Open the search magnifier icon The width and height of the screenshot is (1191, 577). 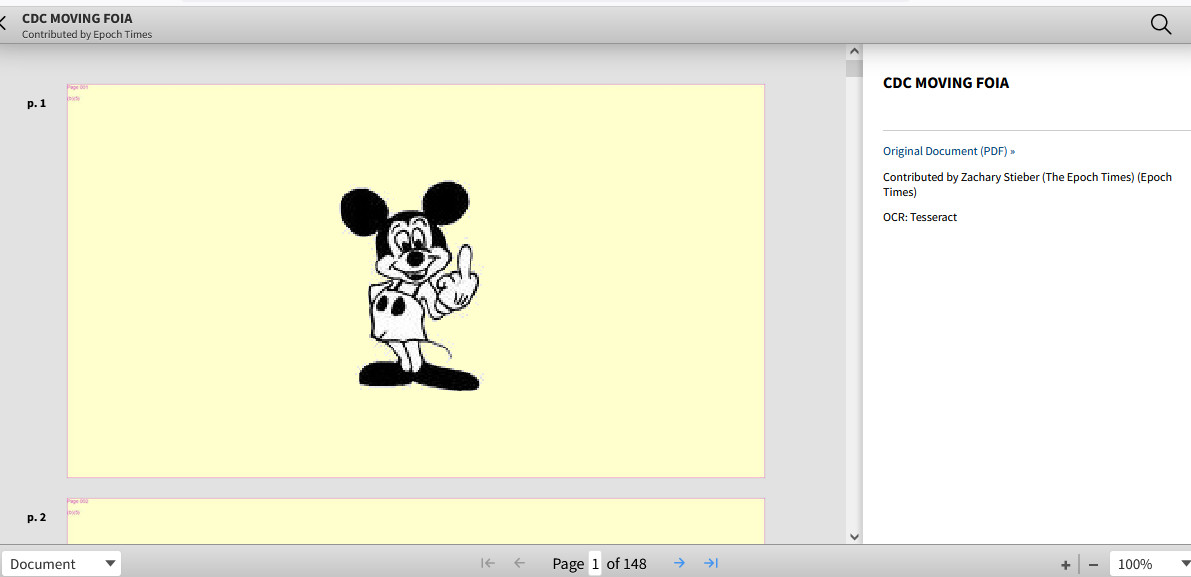tap(1161, 25)
